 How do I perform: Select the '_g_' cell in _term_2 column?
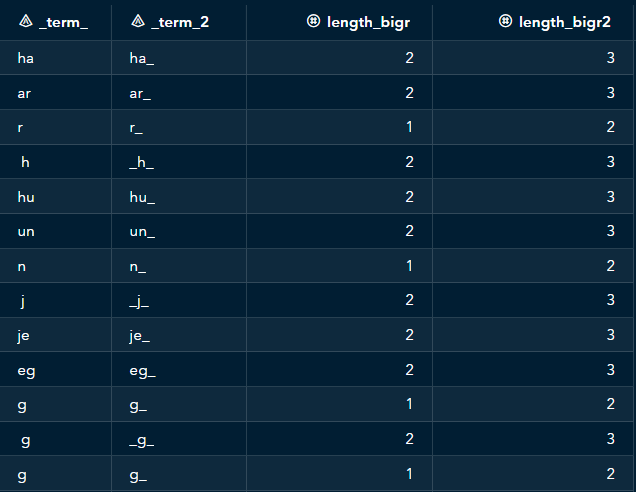[142, 440]
